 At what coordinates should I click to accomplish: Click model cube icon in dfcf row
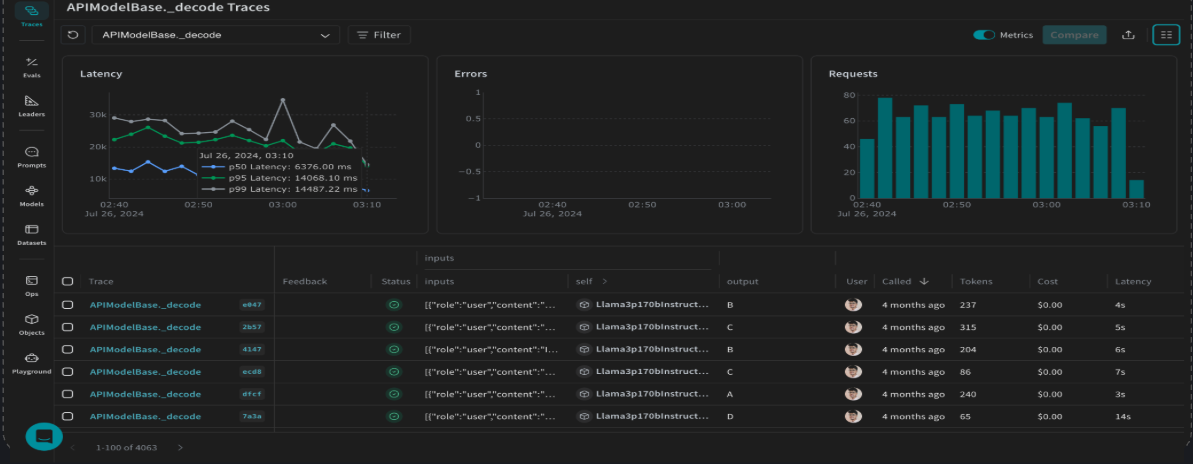584,395
